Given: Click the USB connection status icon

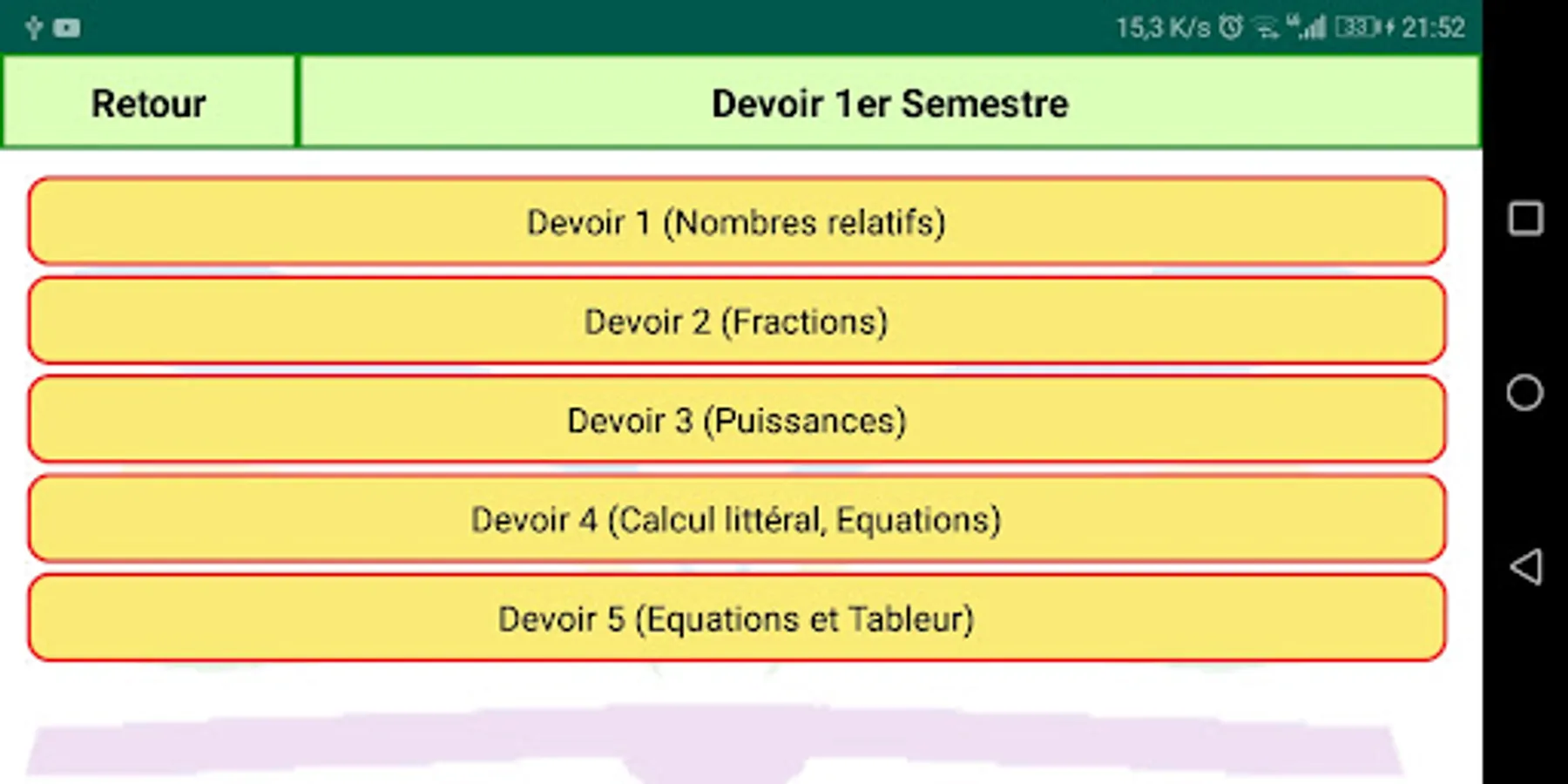Looking at the screenshot, I should pyautogui.click(x=34, y=28).
